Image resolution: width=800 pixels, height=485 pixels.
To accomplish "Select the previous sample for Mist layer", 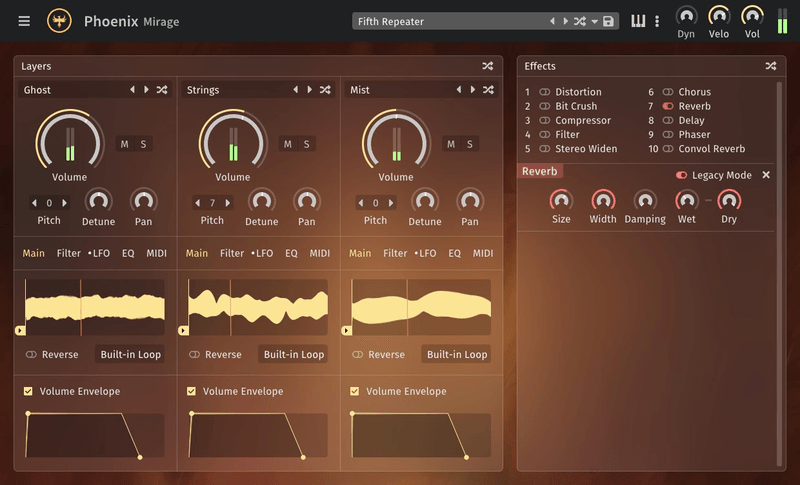I will point(459,90).
